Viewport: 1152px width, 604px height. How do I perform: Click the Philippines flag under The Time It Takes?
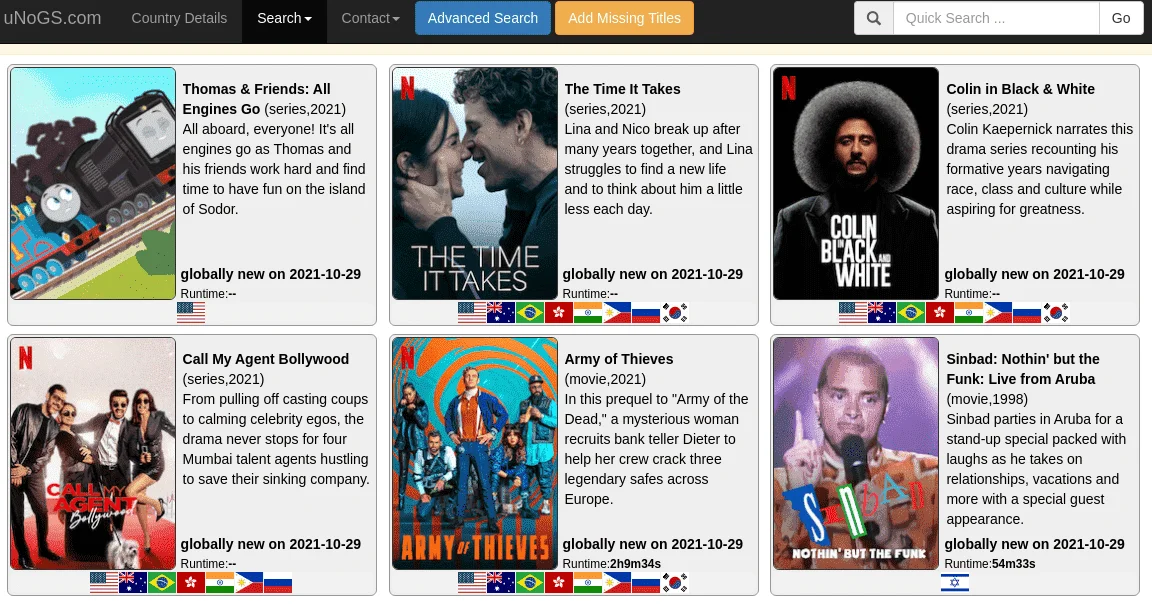[616, 313]
